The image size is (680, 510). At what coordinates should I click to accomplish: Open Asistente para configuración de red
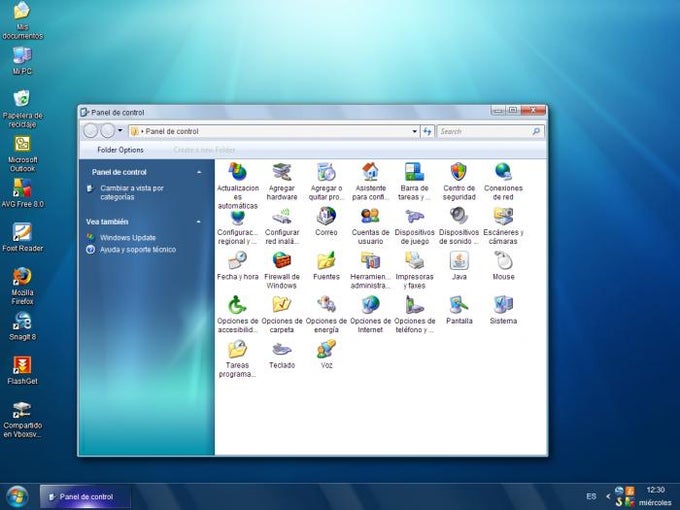[370, 172]
